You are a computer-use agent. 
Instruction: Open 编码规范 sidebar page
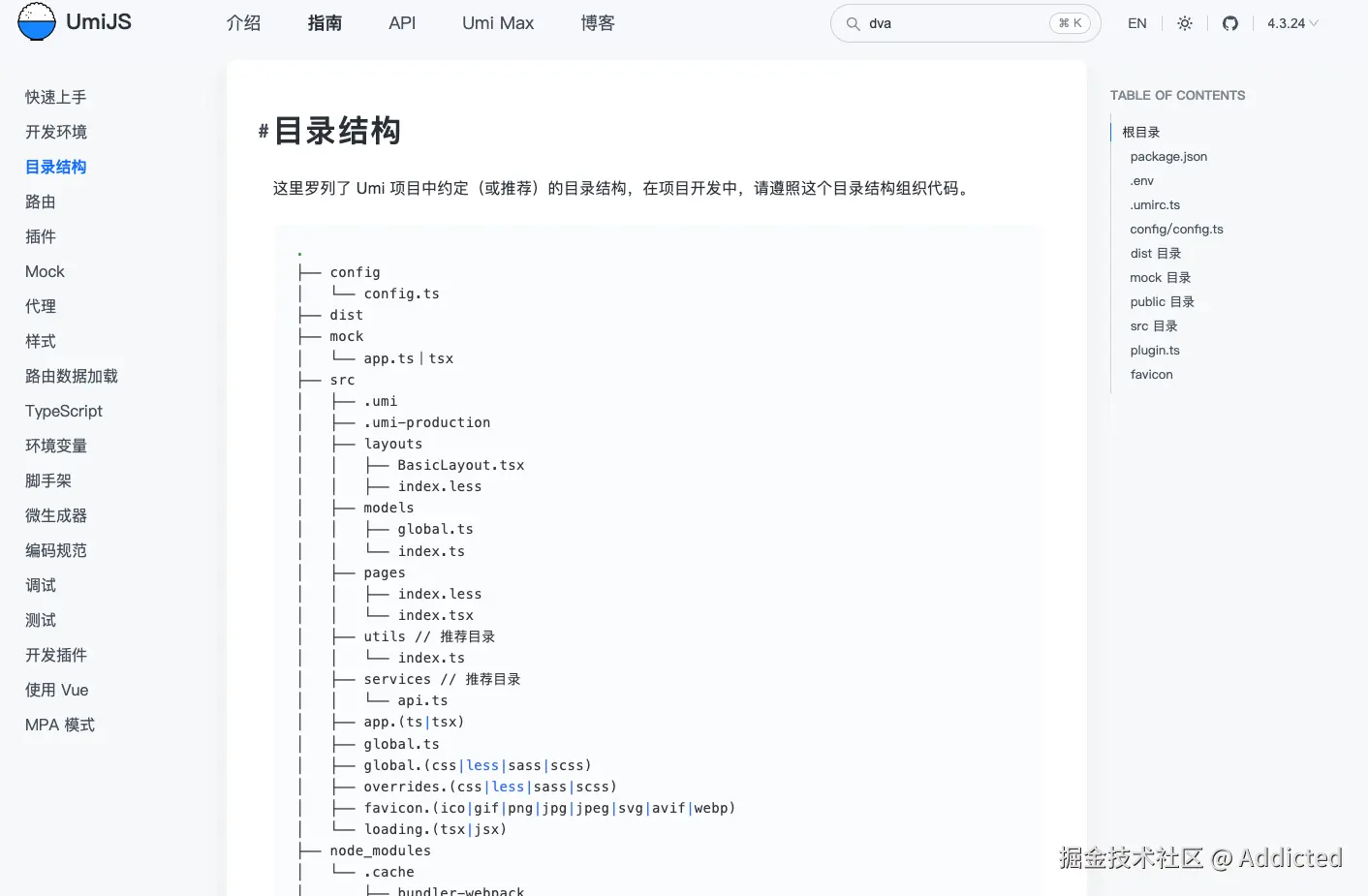click(56, 550)
